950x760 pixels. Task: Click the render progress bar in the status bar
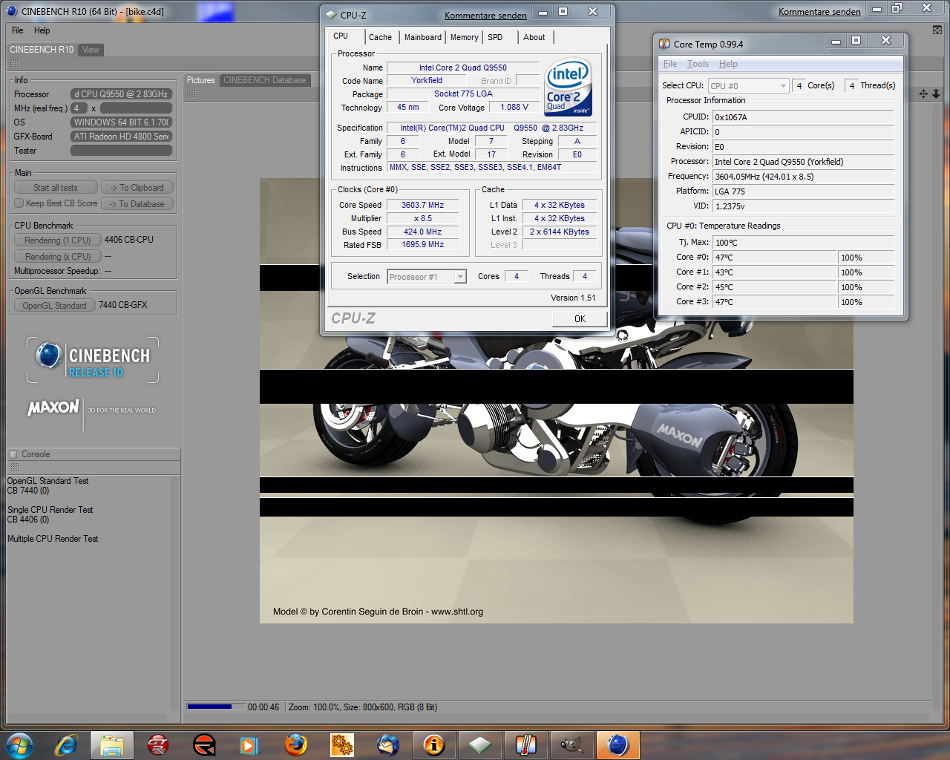[216, 707]
